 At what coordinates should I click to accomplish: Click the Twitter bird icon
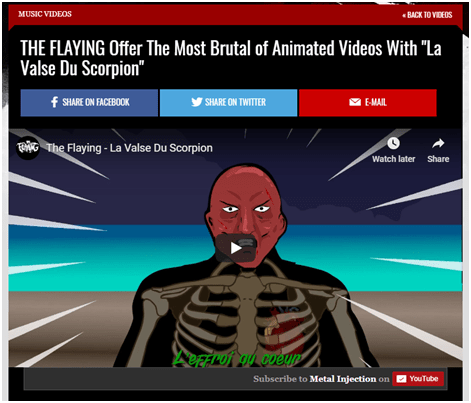pyautogui.click(x=197, y=102)
